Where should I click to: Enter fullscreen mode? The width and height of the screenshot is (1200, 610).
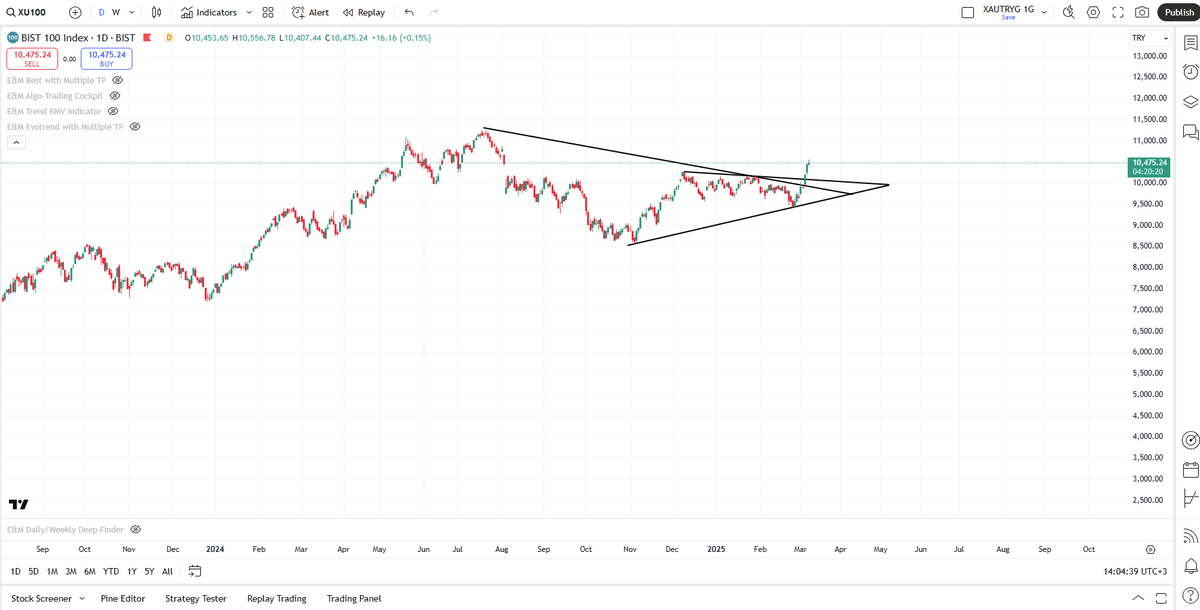(1118, 12)
